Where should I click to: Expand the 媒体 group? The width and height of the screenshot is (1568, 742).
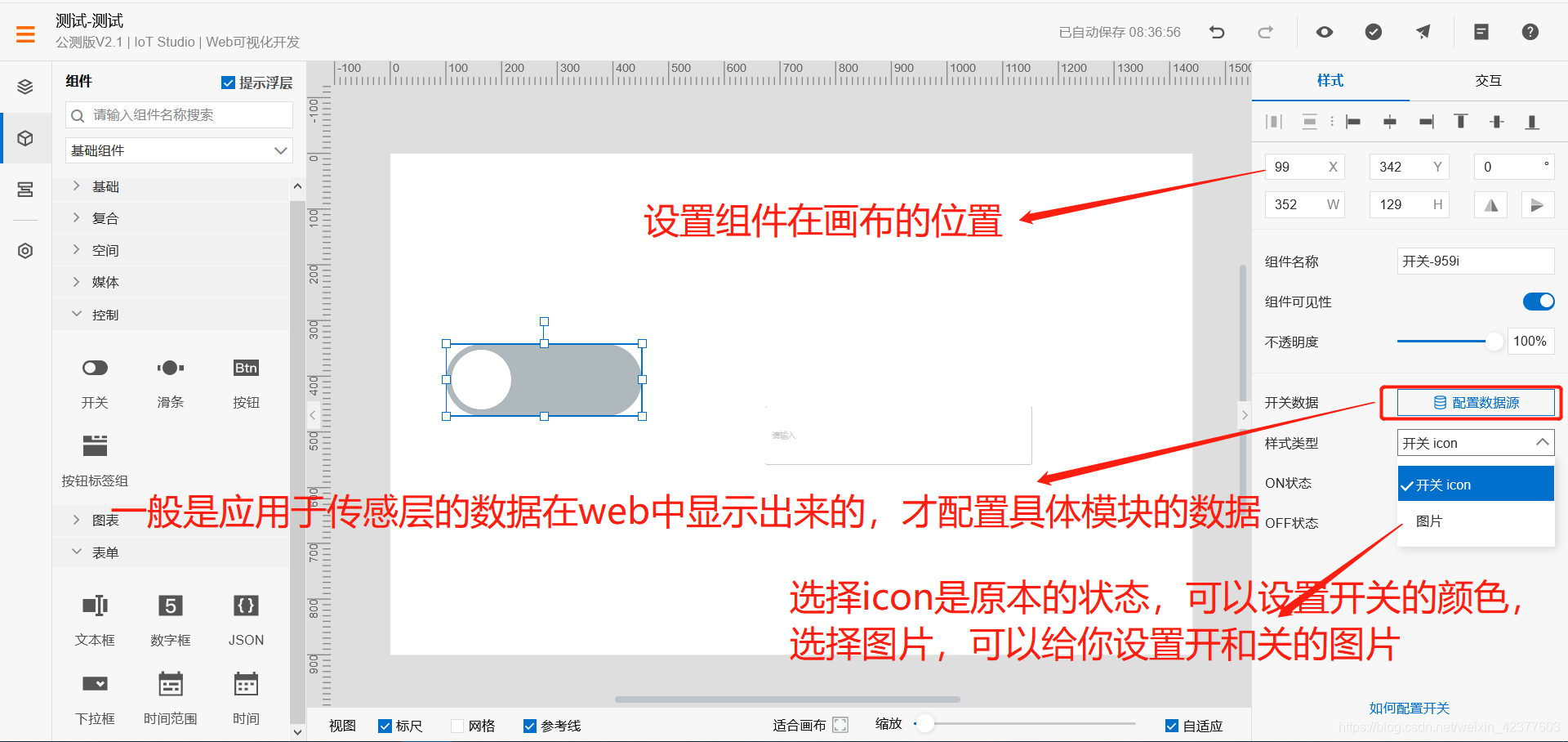(171, 282)
